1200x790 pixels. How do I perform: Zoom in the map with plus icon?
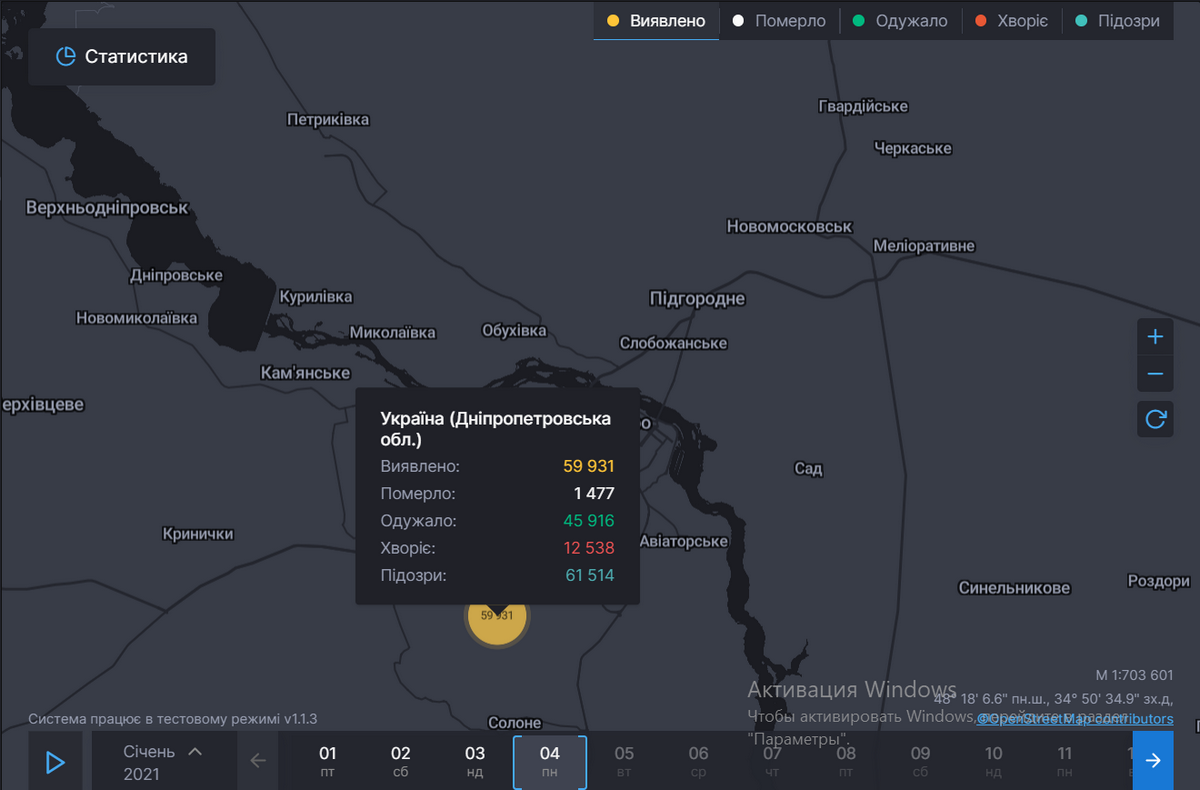click(1155, 337)
